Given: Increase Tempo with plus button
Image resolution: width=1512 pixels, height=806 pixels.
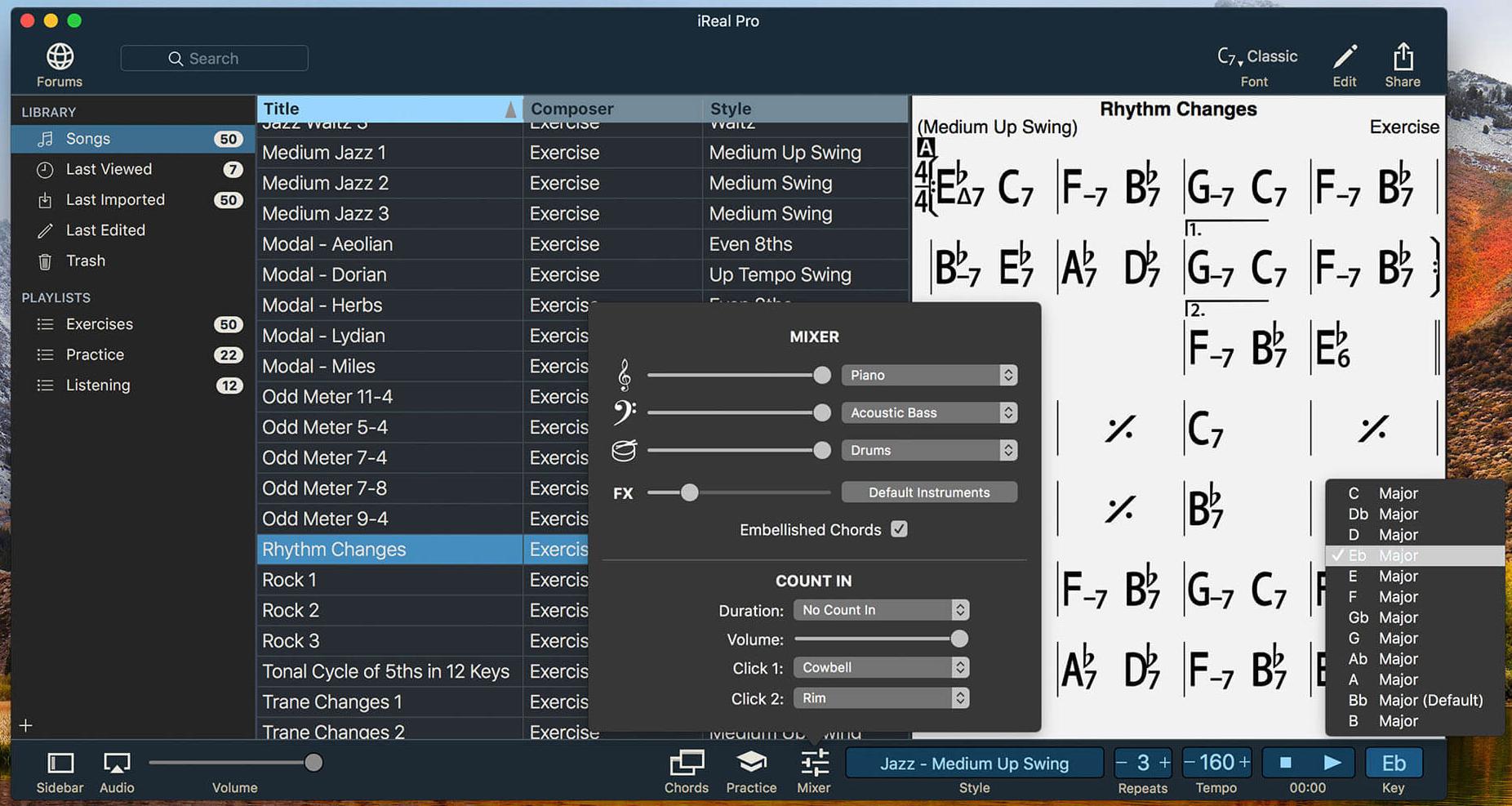Looking at the screenshot, I should 1244,763.
